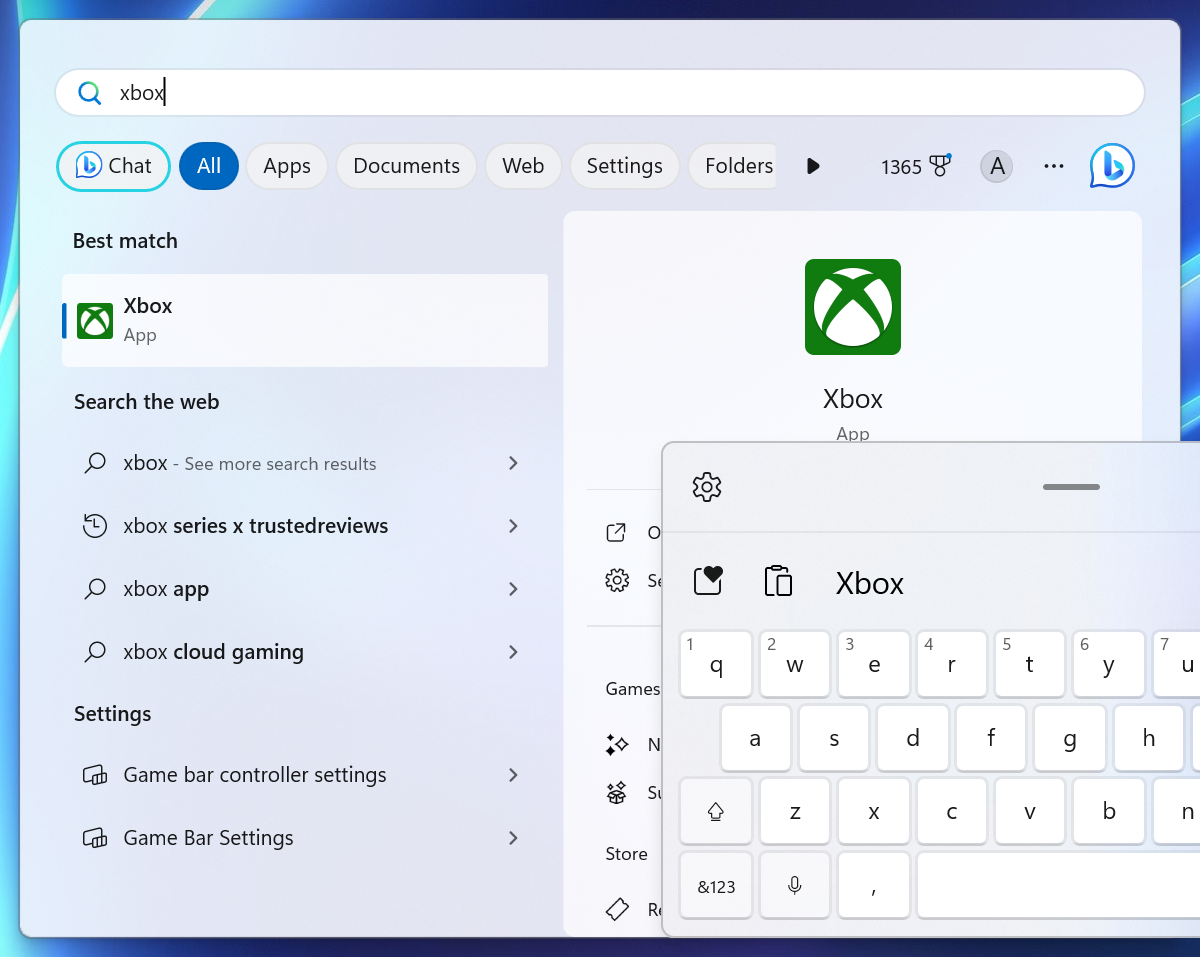Select the Web filter tab
Screen dimensions: 1200x957
point(523,166)
